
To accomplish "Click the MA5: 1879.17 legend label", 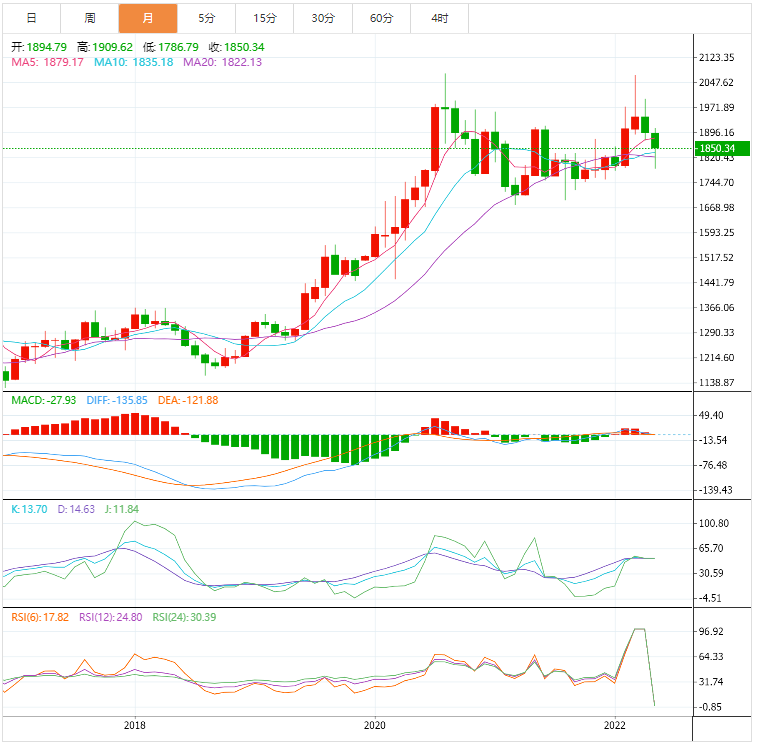I will 48,62.
